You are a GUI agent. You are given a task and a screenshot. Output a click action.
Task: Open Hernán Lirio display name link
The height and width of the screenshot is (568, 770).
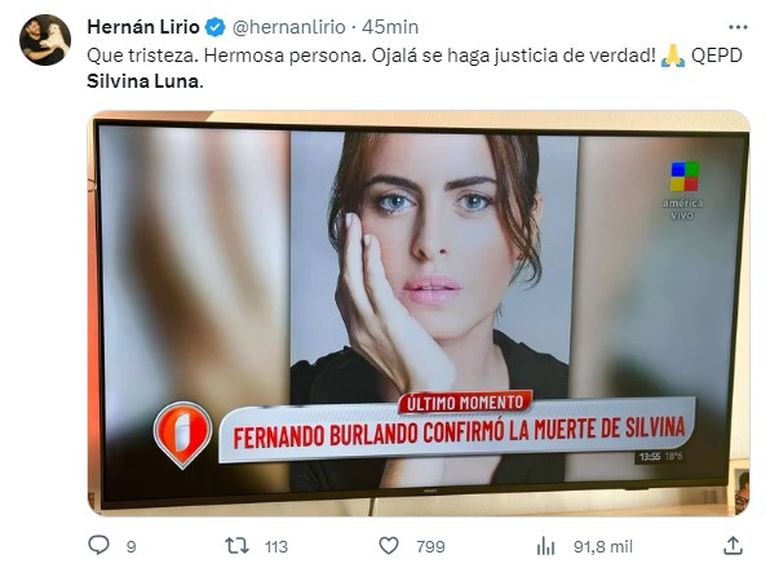[x=143, y=27]
